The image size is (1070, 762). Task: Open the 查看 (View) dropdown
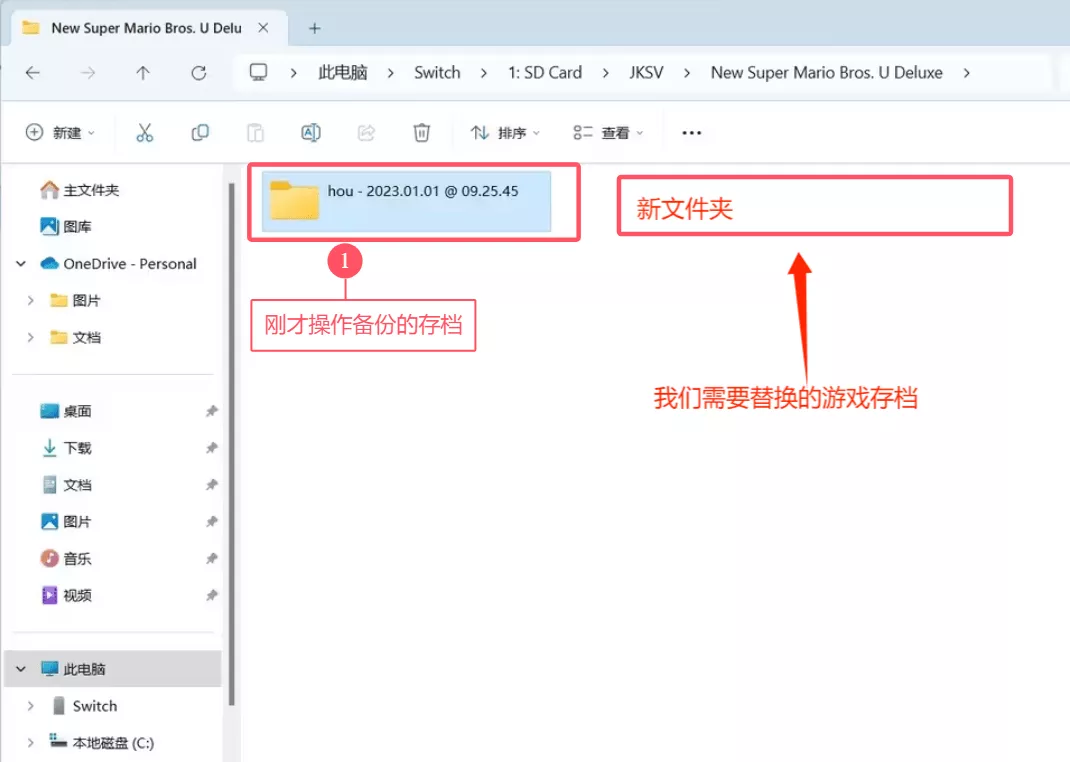608,132
